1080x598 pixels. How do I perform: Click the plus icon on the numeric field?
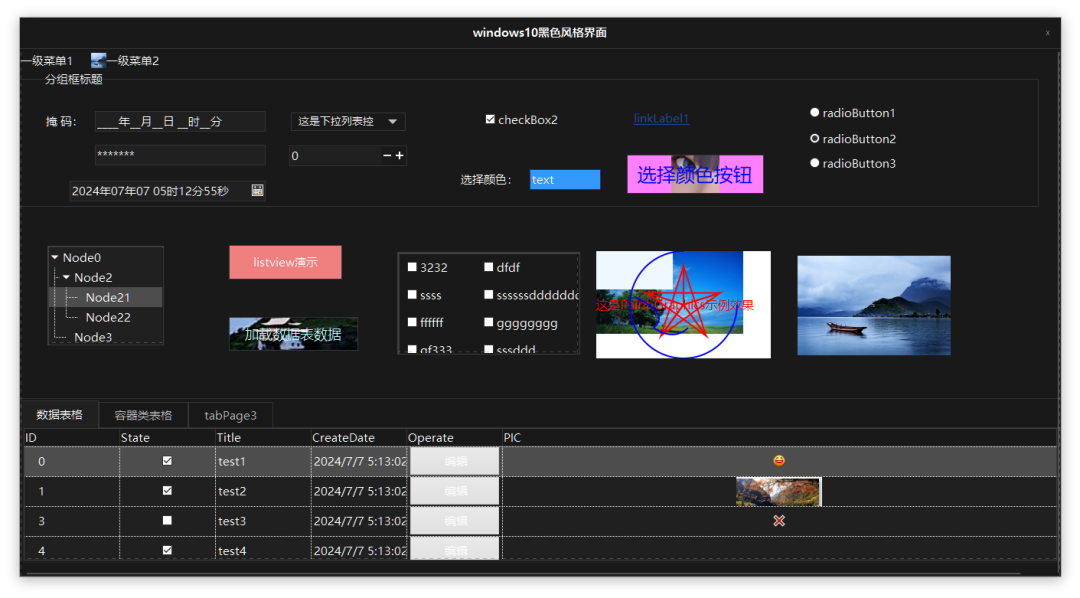point(400,156)
